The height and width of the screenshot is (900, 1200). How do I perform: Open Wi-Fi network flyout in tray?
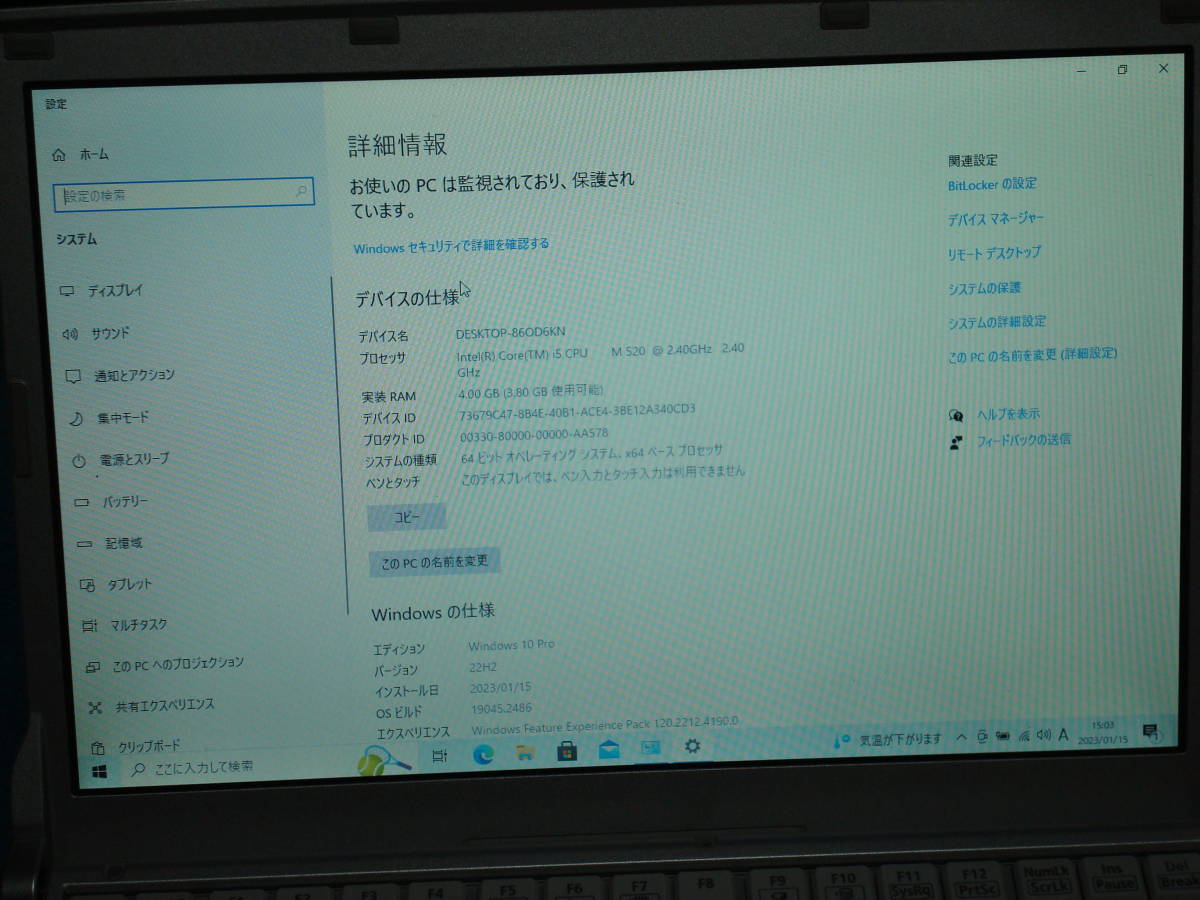tap(1024, 736)
